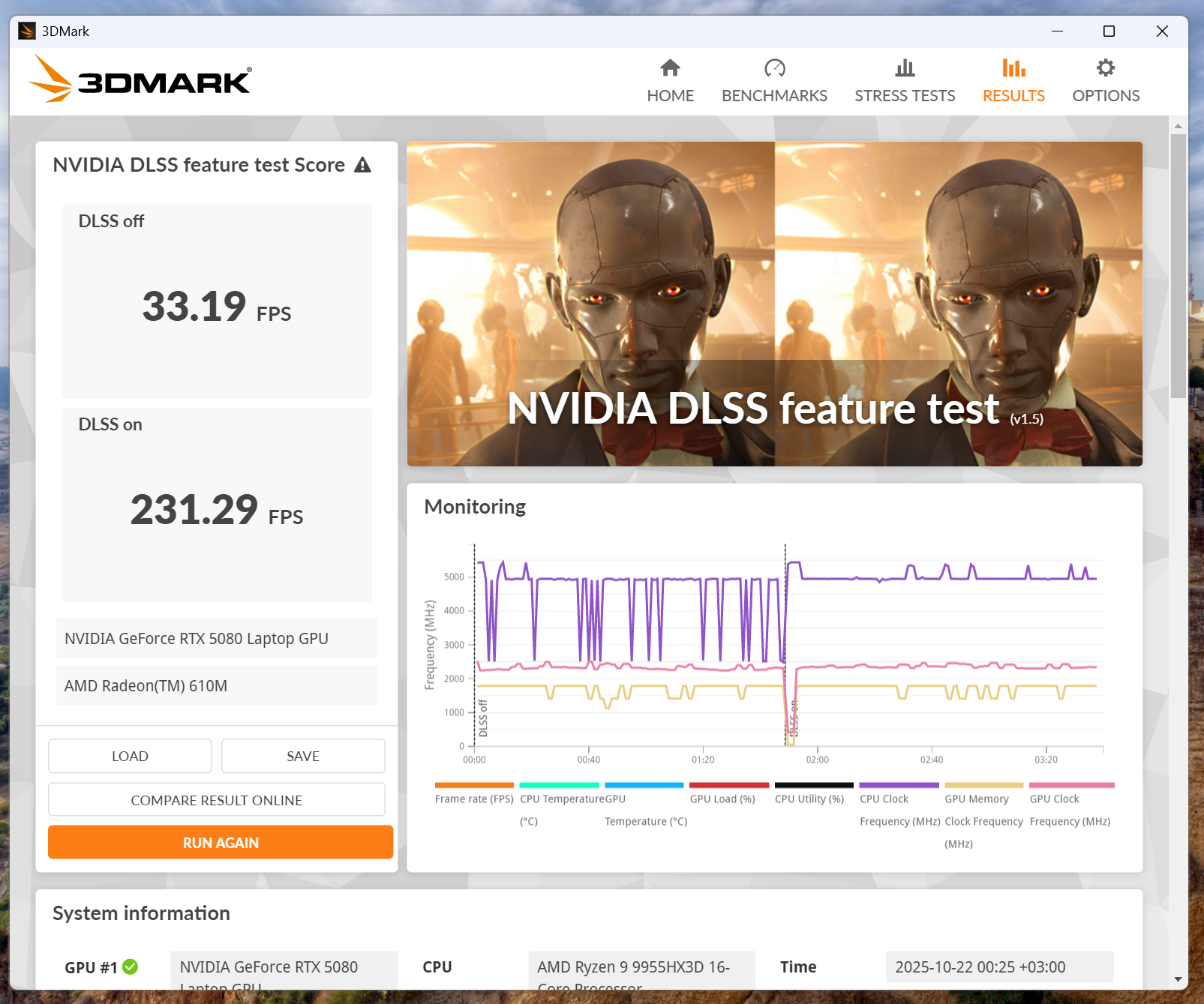Viewport: 1204px width, 1004px height.
Task: Click the Stress Tests bar chart icon
Action: 905,68
